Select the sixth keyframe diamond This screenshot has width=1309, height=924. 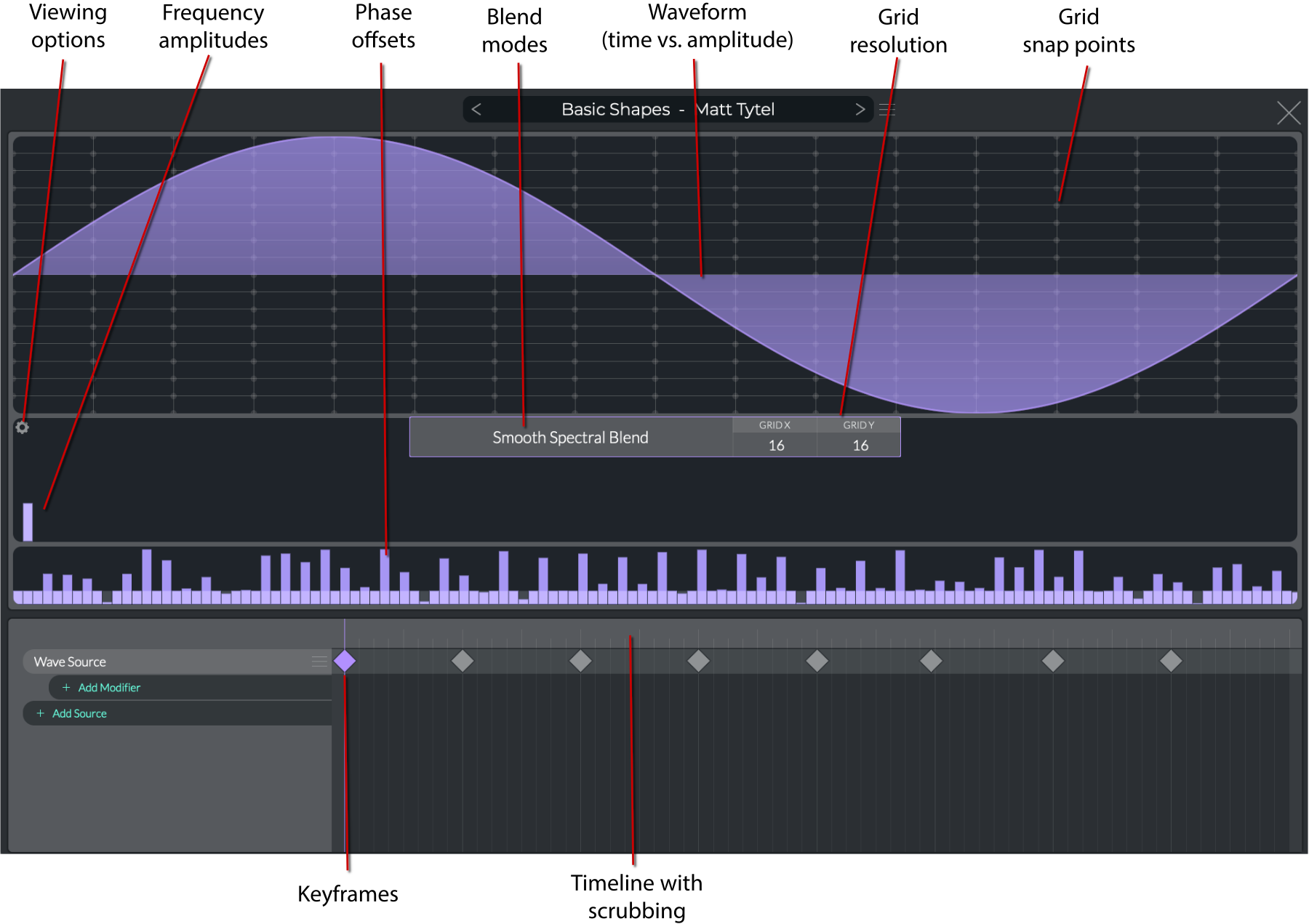click(x=932, y=661)
